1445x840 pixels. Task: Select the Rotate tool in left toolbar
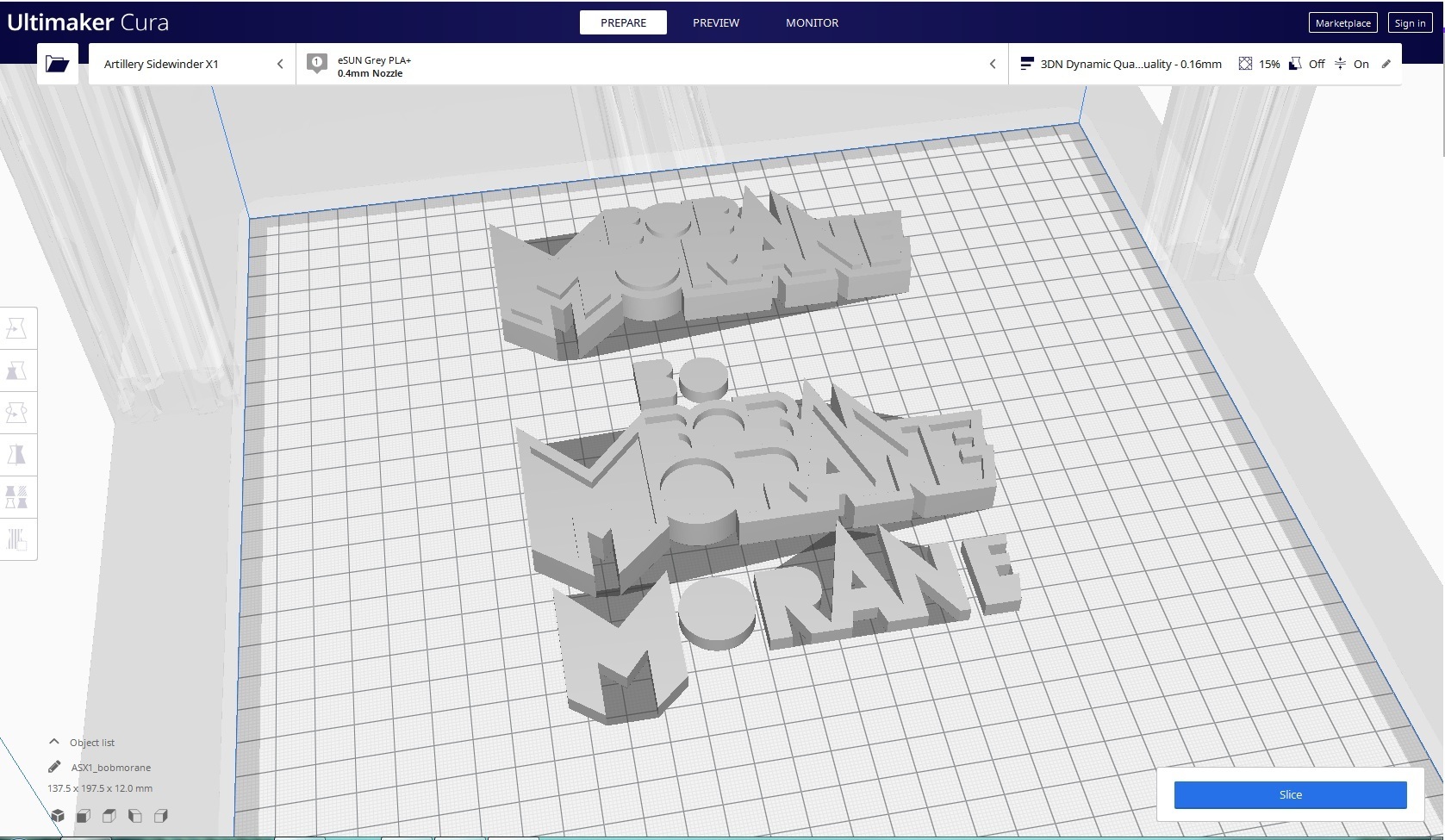click(17, 413)
